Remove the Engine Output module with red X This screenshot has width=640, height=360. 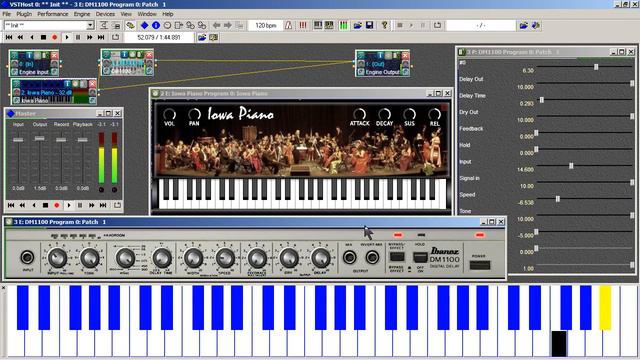(x=405, y=56)
